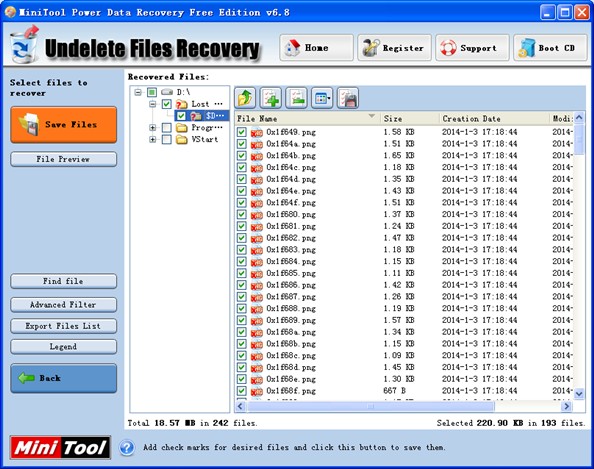Sort by Creation Date column header

click(494, 119)
